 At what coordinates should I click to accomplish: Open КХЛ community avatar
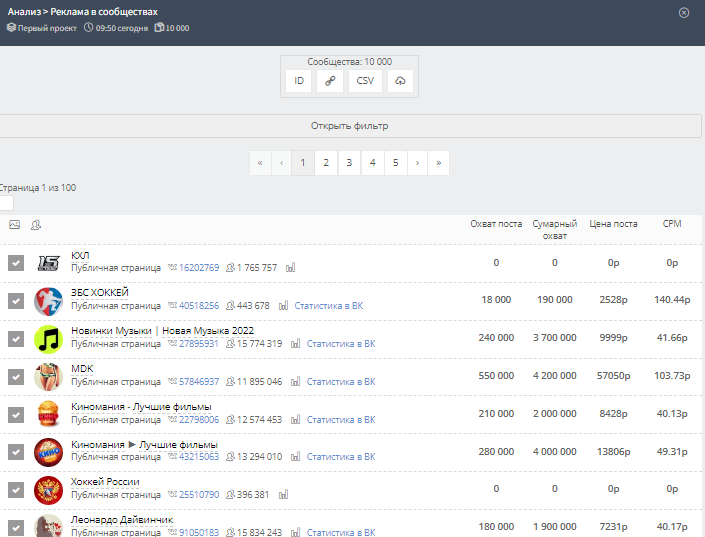click(x=49, y=263)
